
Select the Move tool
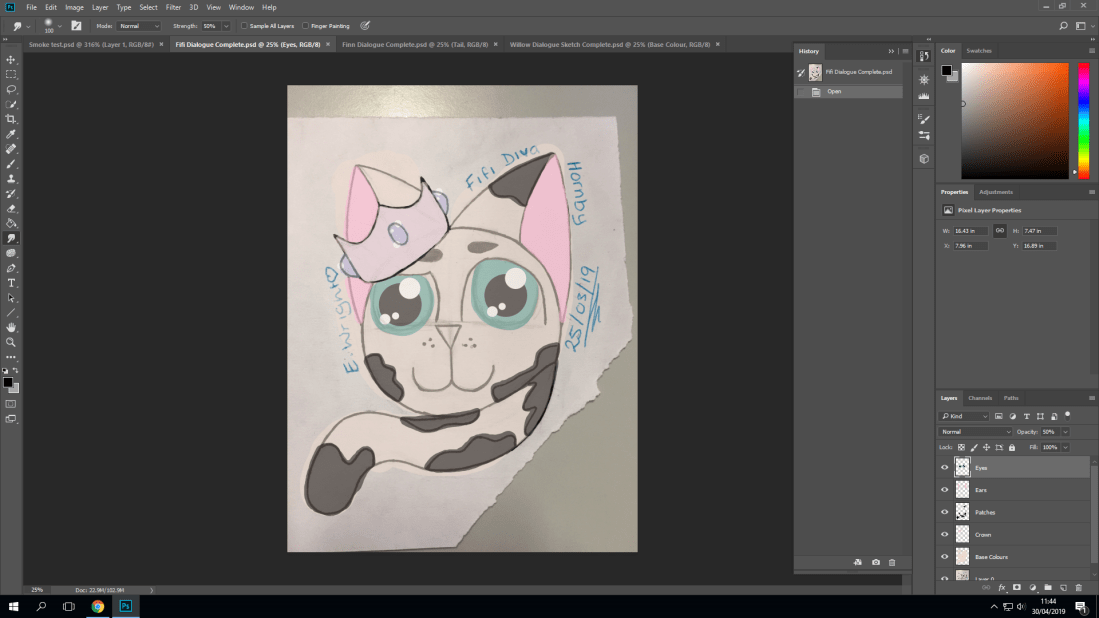coord(11,59)
